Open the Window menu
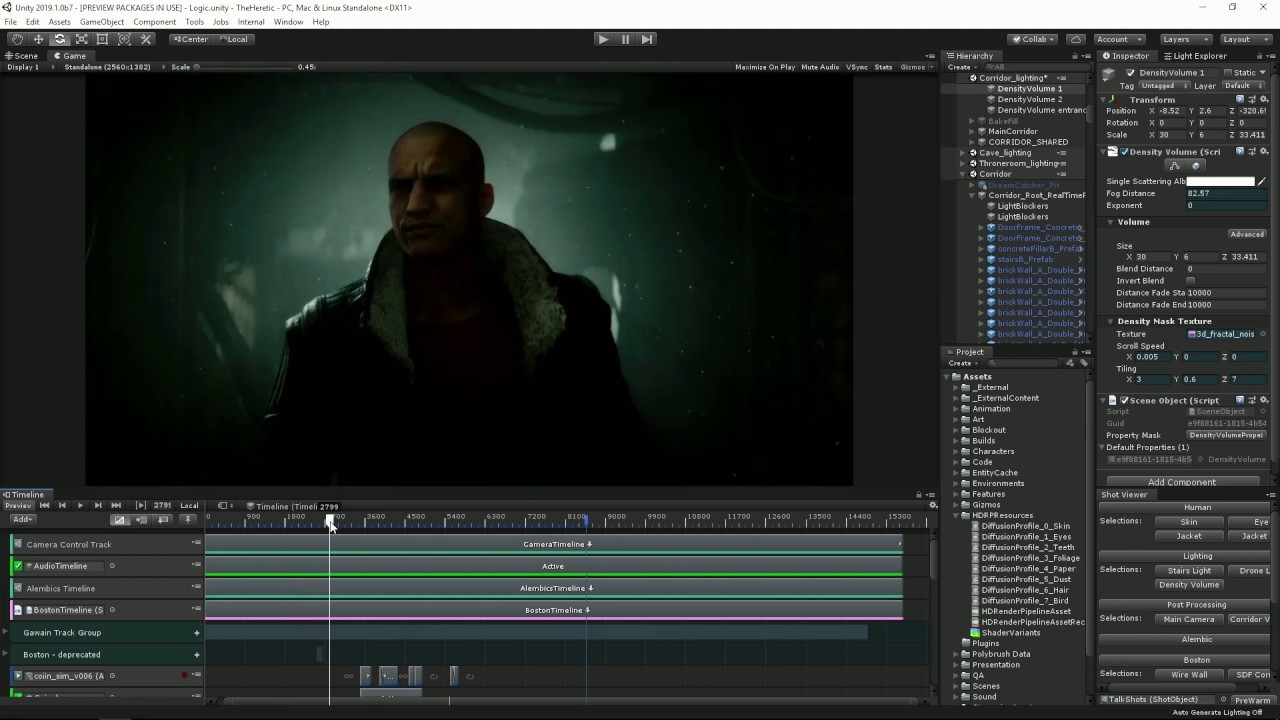The height and width of the screenshot is (720, 1280). pos(288,22)
